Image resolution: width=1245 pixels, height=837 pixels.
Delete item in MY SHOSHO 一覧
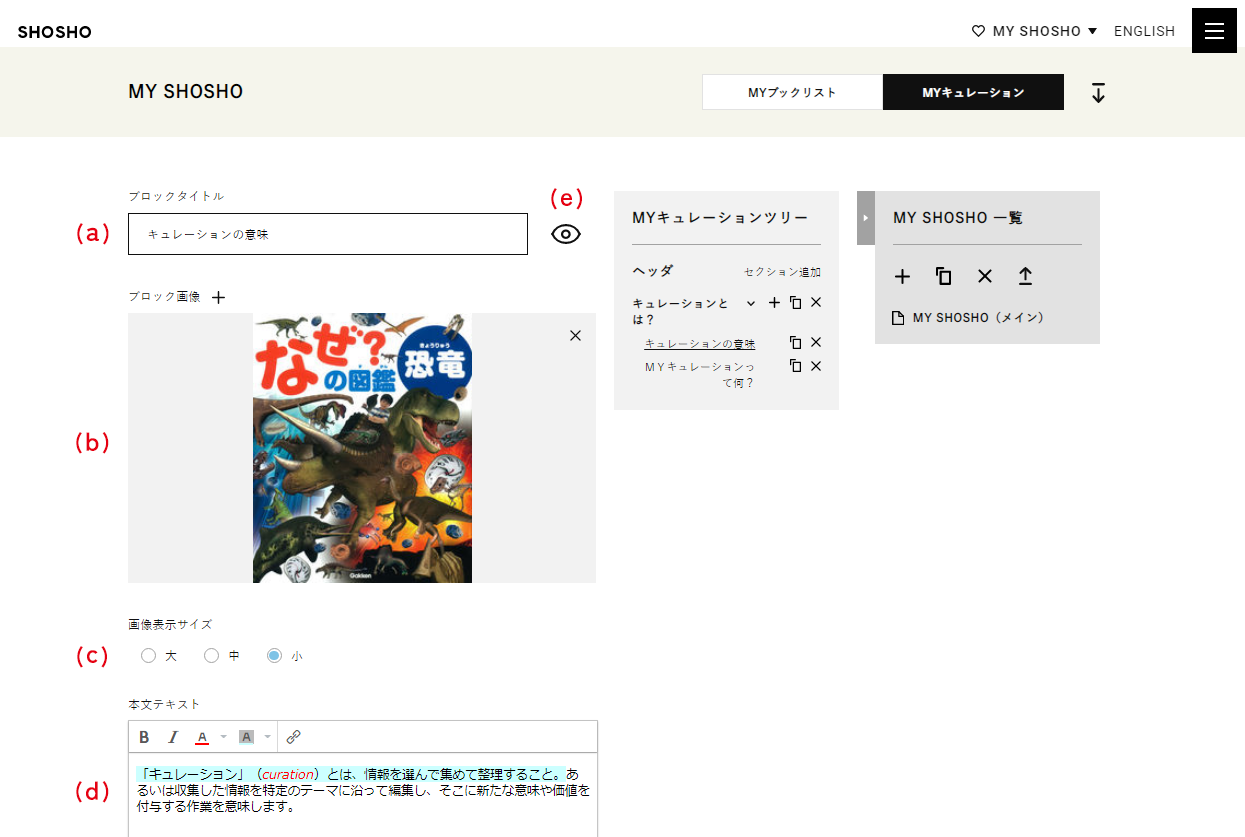985,276
